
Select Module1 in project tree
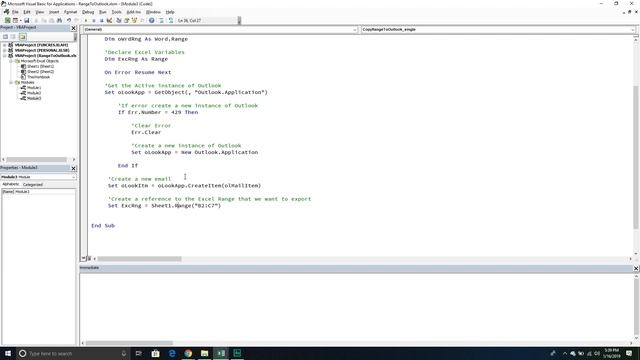(x=34, y=88)
